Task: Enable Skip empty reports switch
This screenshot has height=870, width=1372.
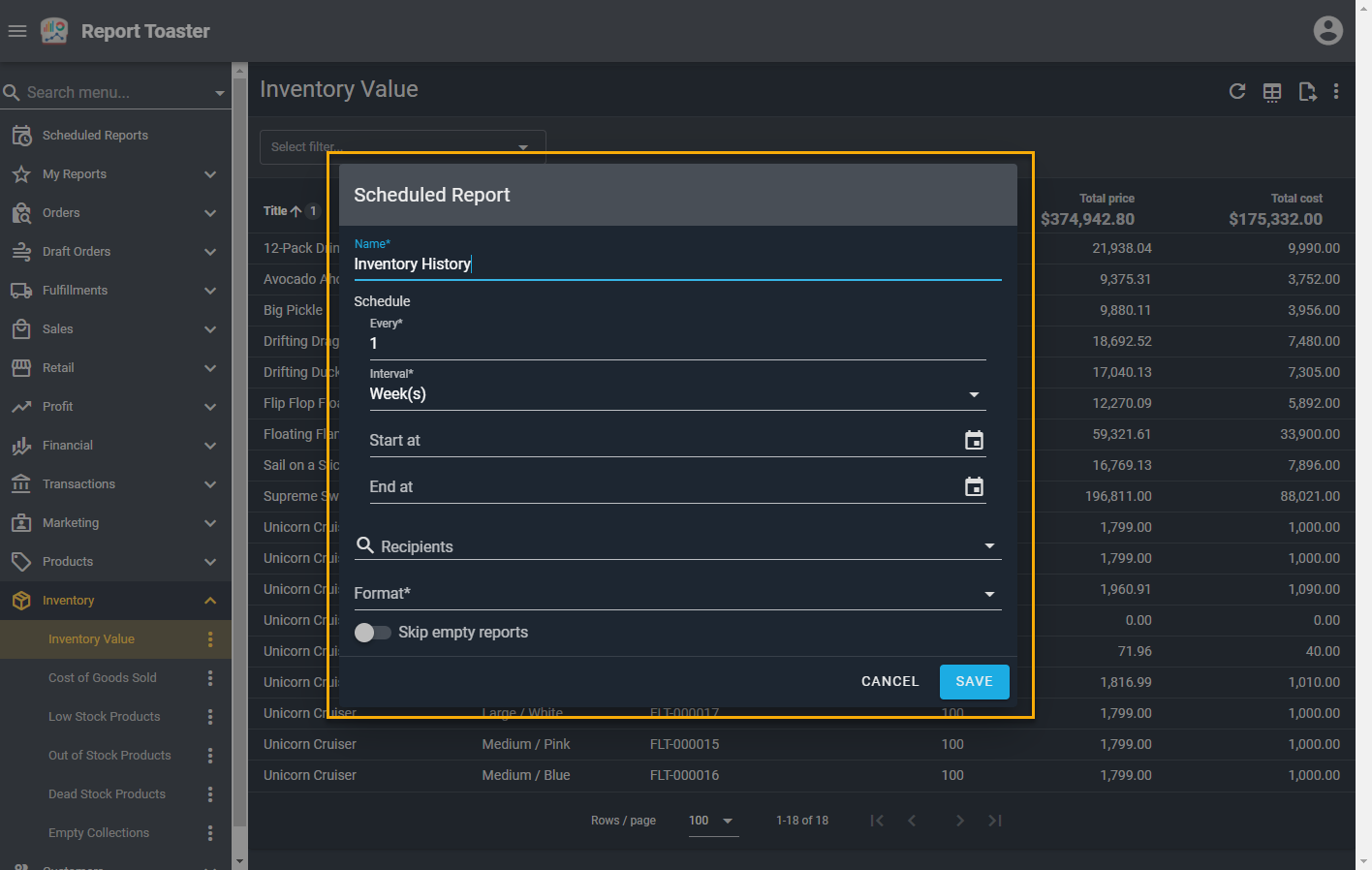Action: [373, 633]
